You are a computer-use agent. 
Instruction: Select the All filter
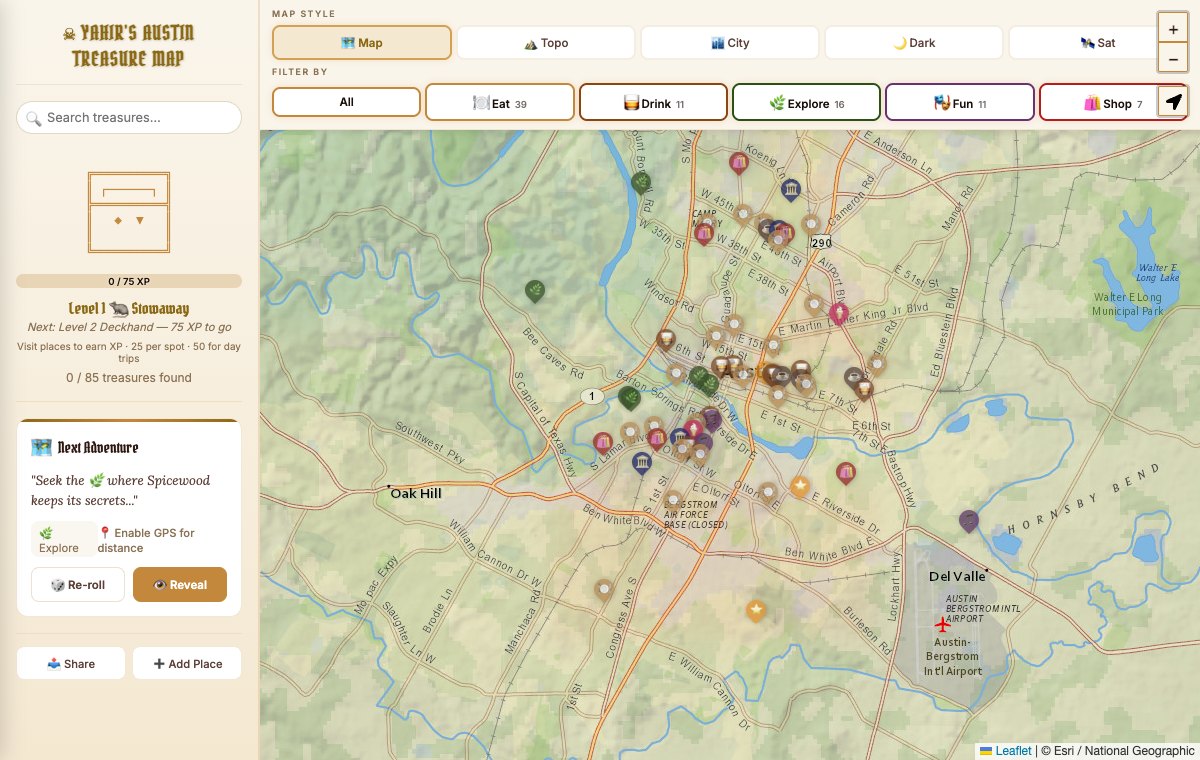(347, 102)
